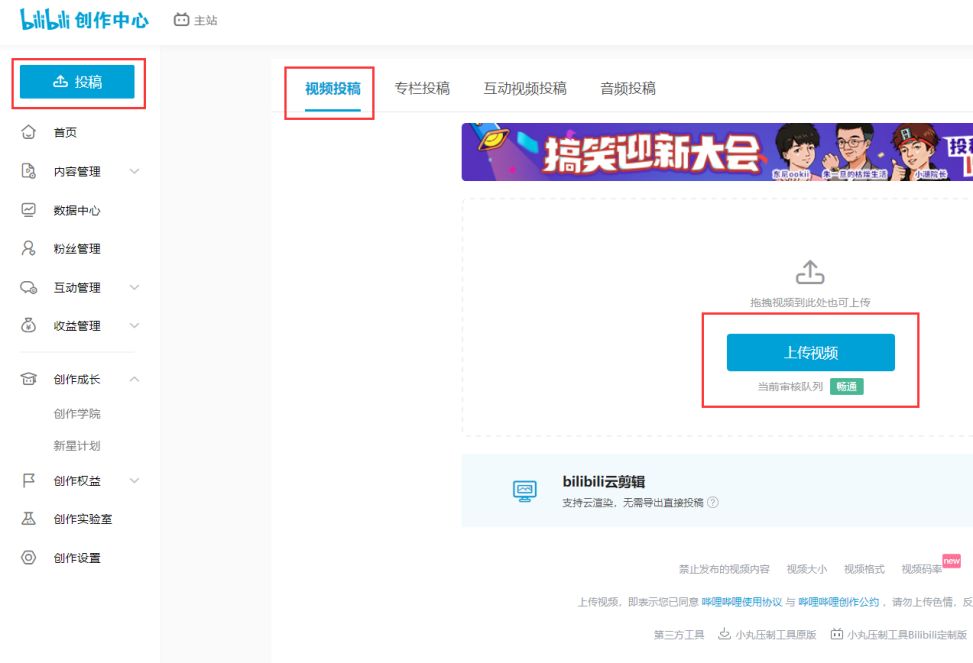973x663 pixels.
Task: Click the blue 上传视频 button
Action: 810,353
